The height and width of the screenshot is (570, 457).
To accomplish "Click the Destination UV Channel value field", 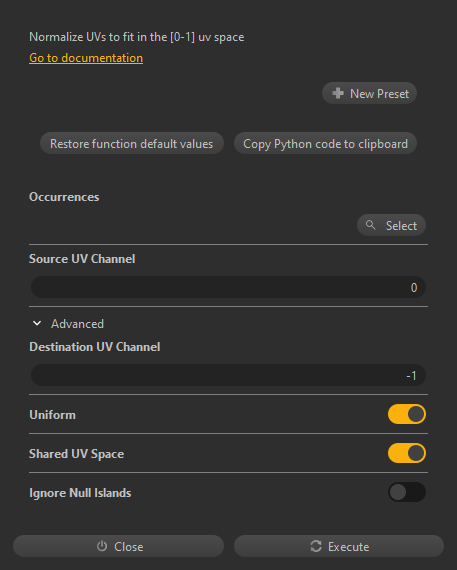I will [x=228, y=375].
